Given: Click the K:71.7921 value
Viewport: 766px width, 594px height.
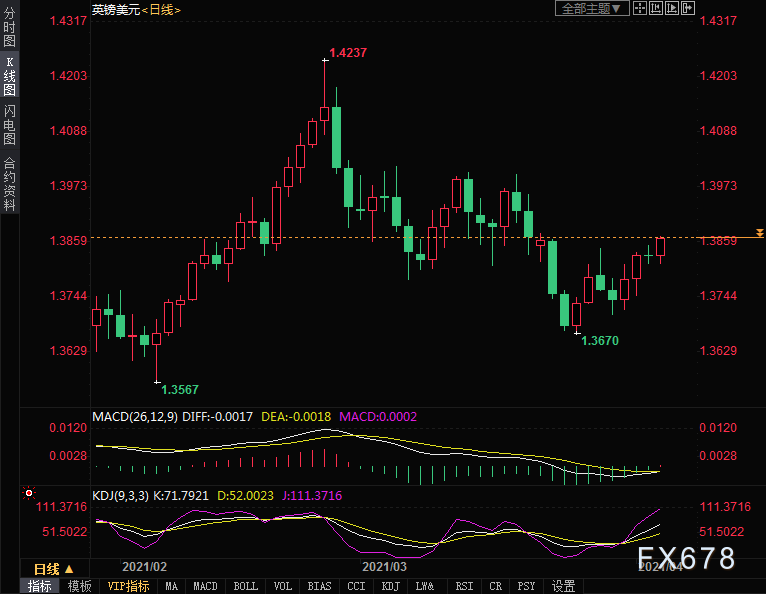Looking at the screenshot, I should (181, 496).
